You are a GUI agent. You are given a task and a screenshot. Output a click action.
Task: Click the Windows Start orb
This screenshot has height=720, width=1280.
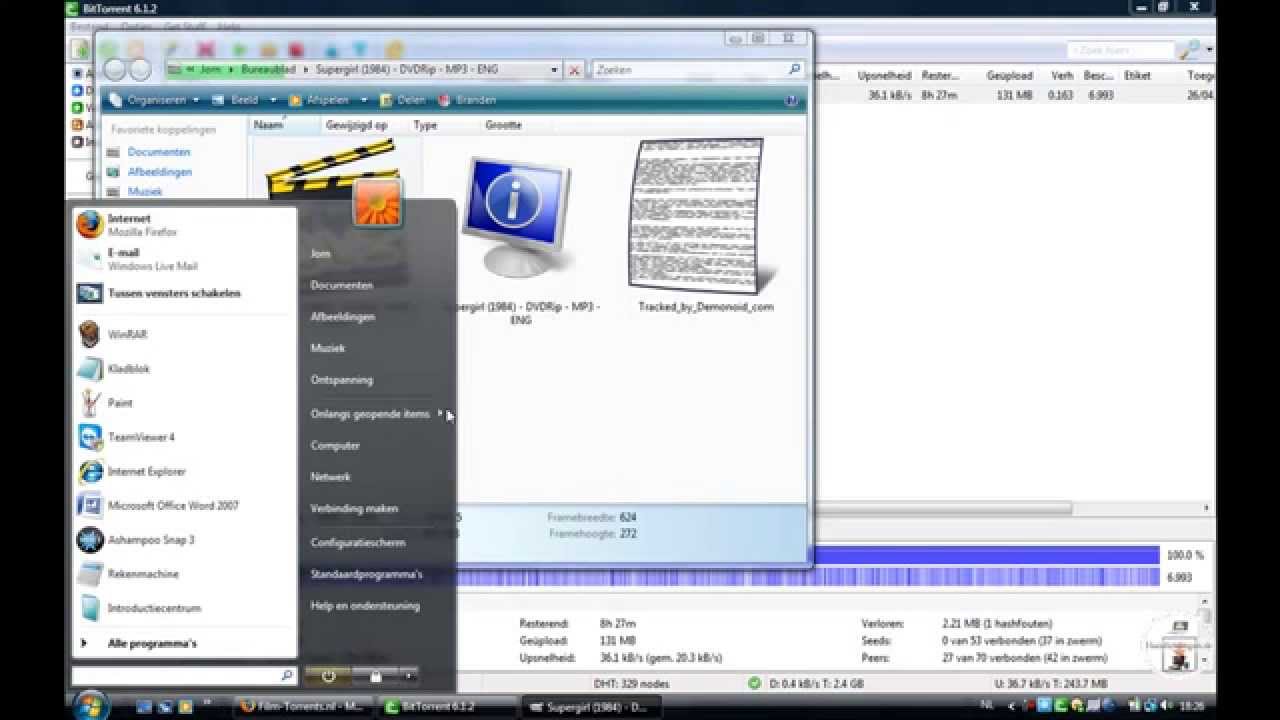[x=90, y=705]
